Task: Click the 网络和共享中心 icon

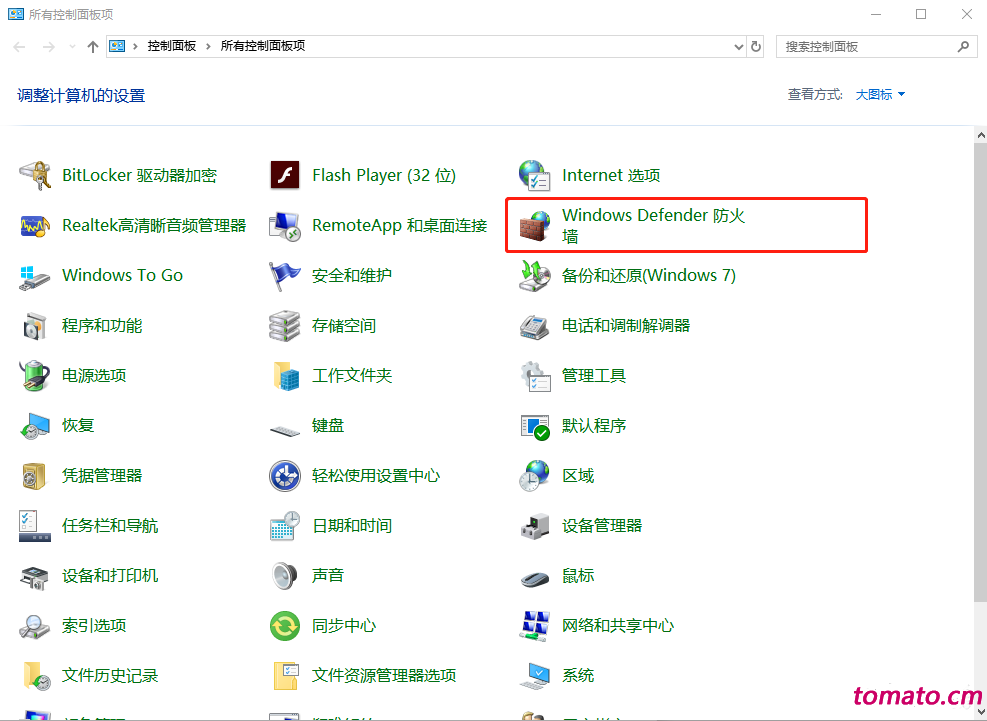Action: [534, 626]
